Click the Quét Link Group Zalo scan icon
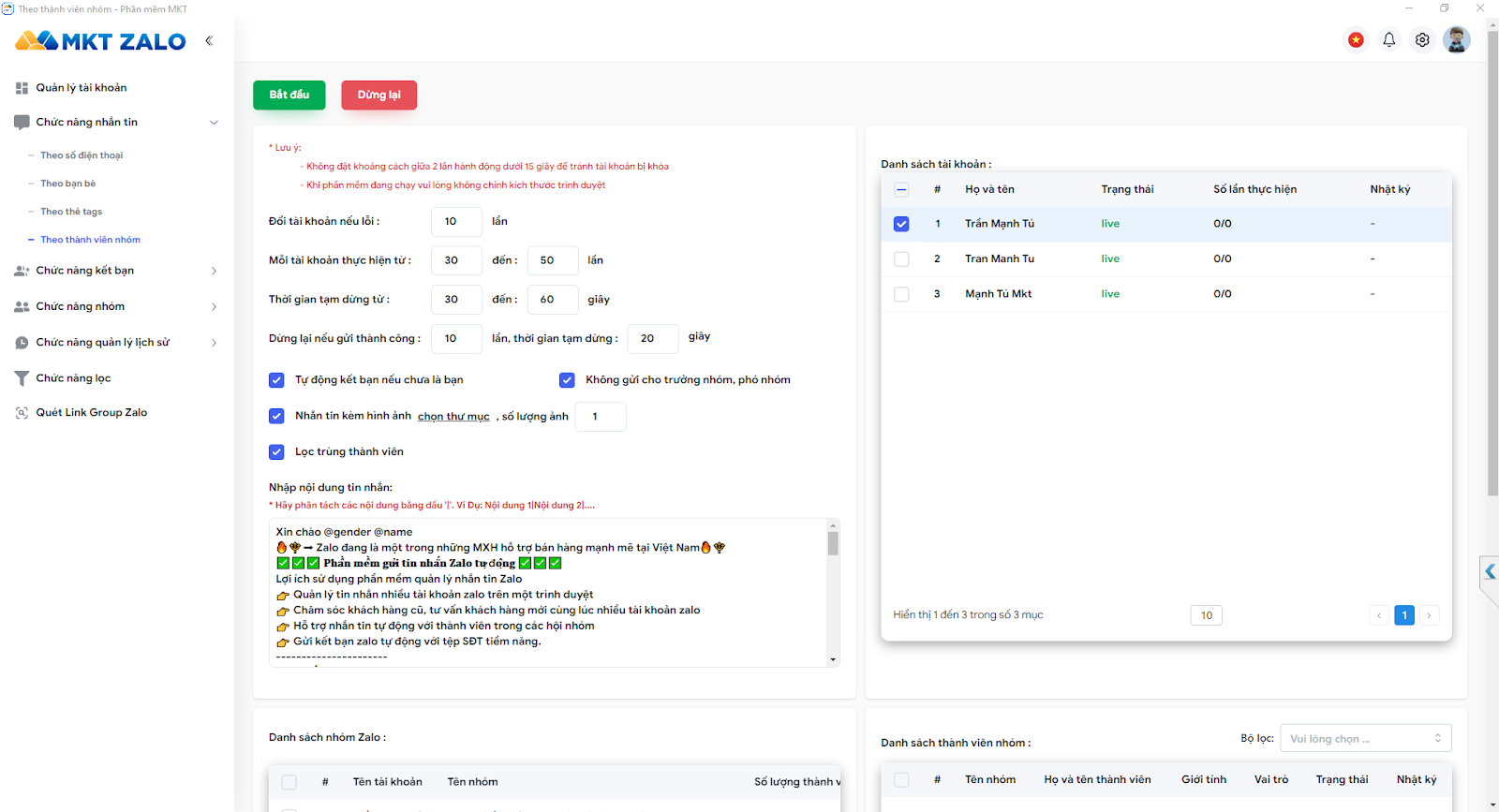1499x812 pixels. click(x=22, y=413)
